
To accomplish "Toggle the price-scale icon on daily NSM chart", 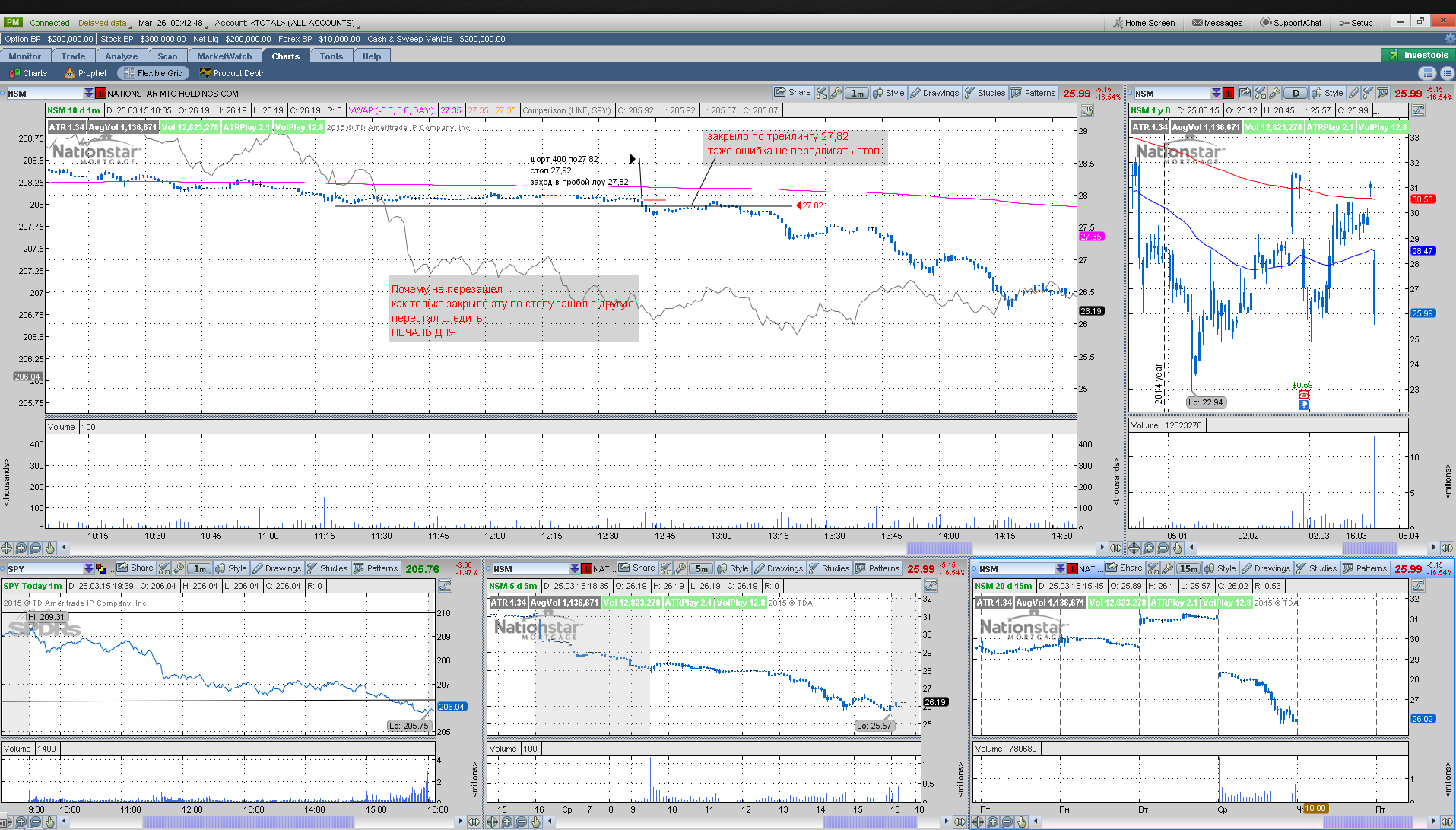I will [1418, 111].
